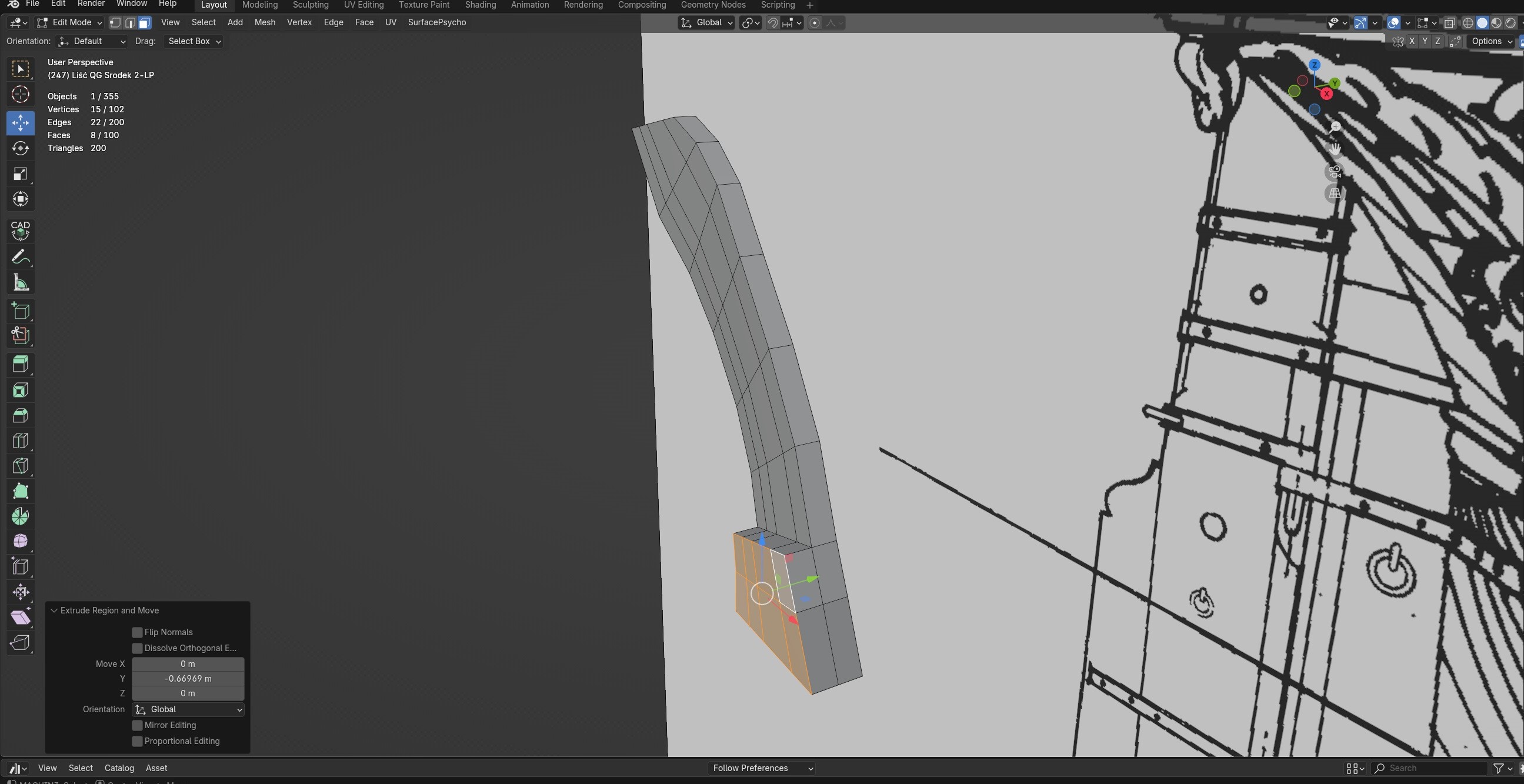Collapse the Extrude Region and Move panel
The image size is (1524, 784).
click(x=55, y=610)
